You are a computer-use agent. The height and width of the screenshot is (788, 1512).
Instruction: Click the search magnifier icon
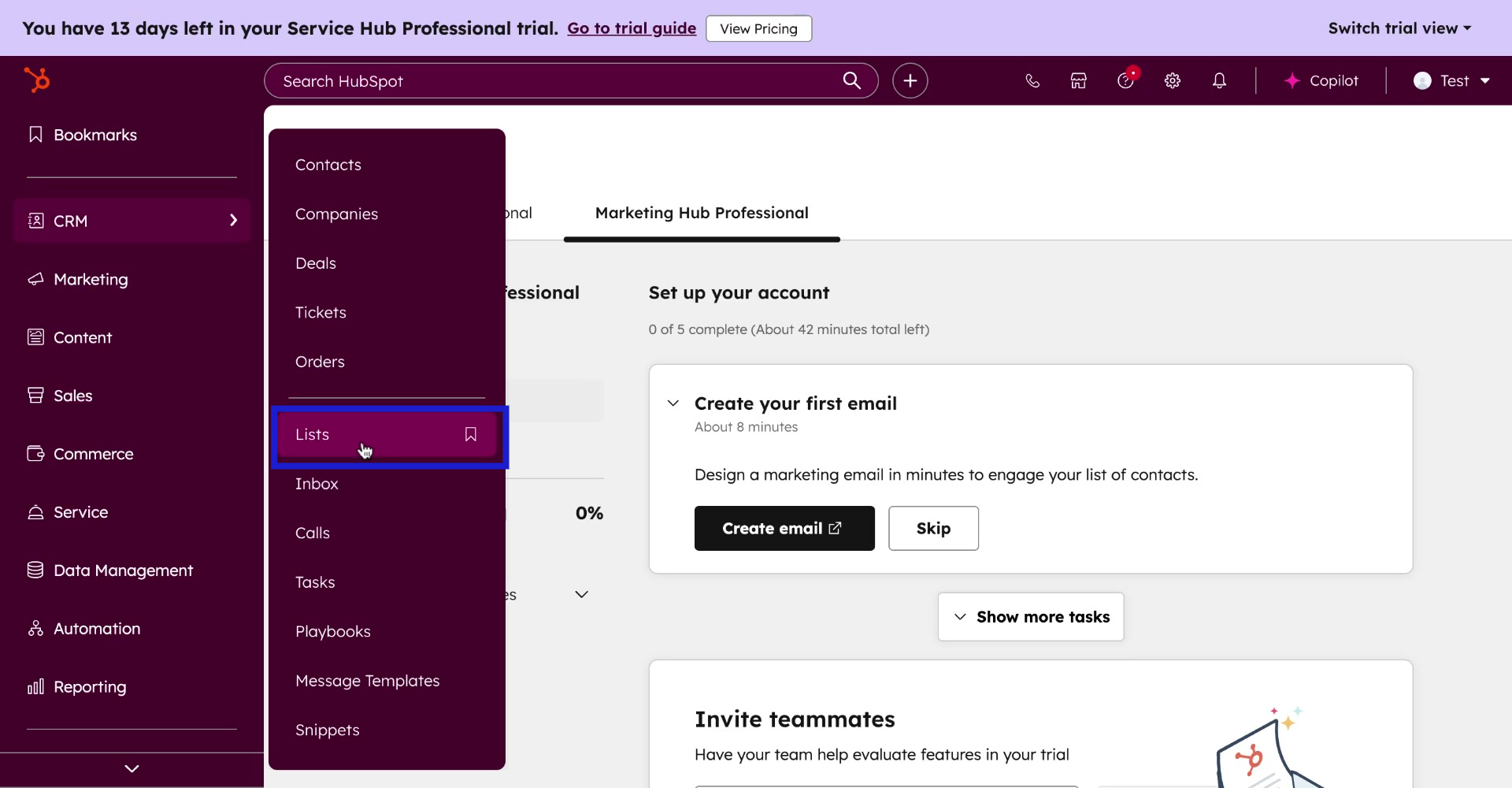851,80
